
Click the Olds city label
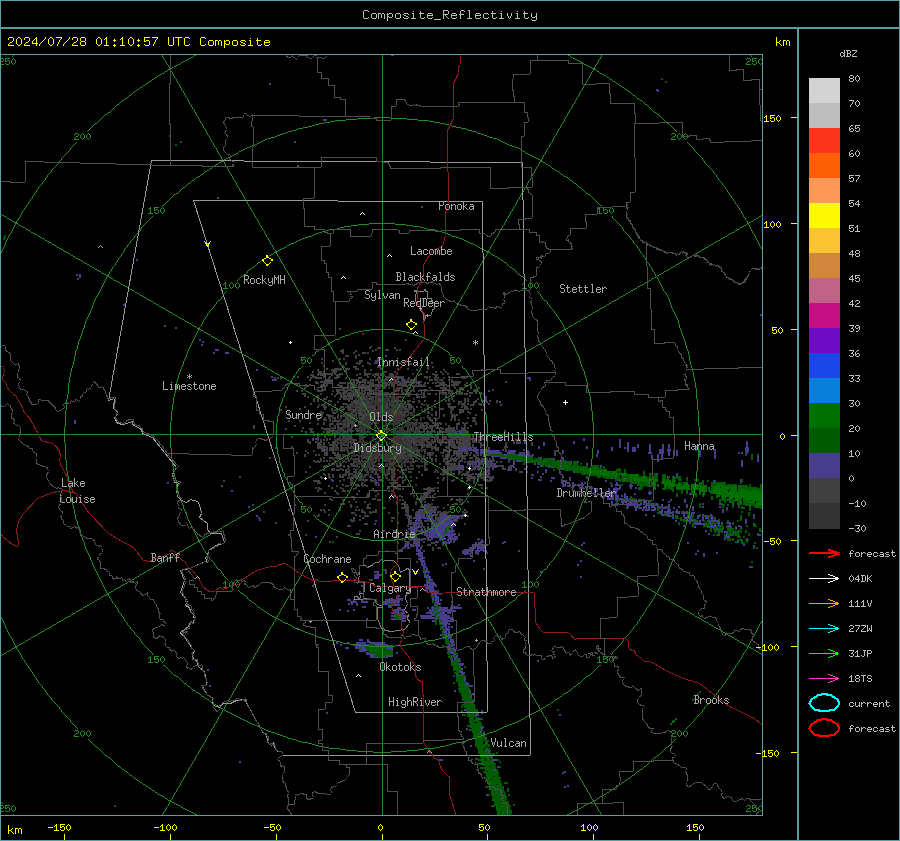point(381,417)
